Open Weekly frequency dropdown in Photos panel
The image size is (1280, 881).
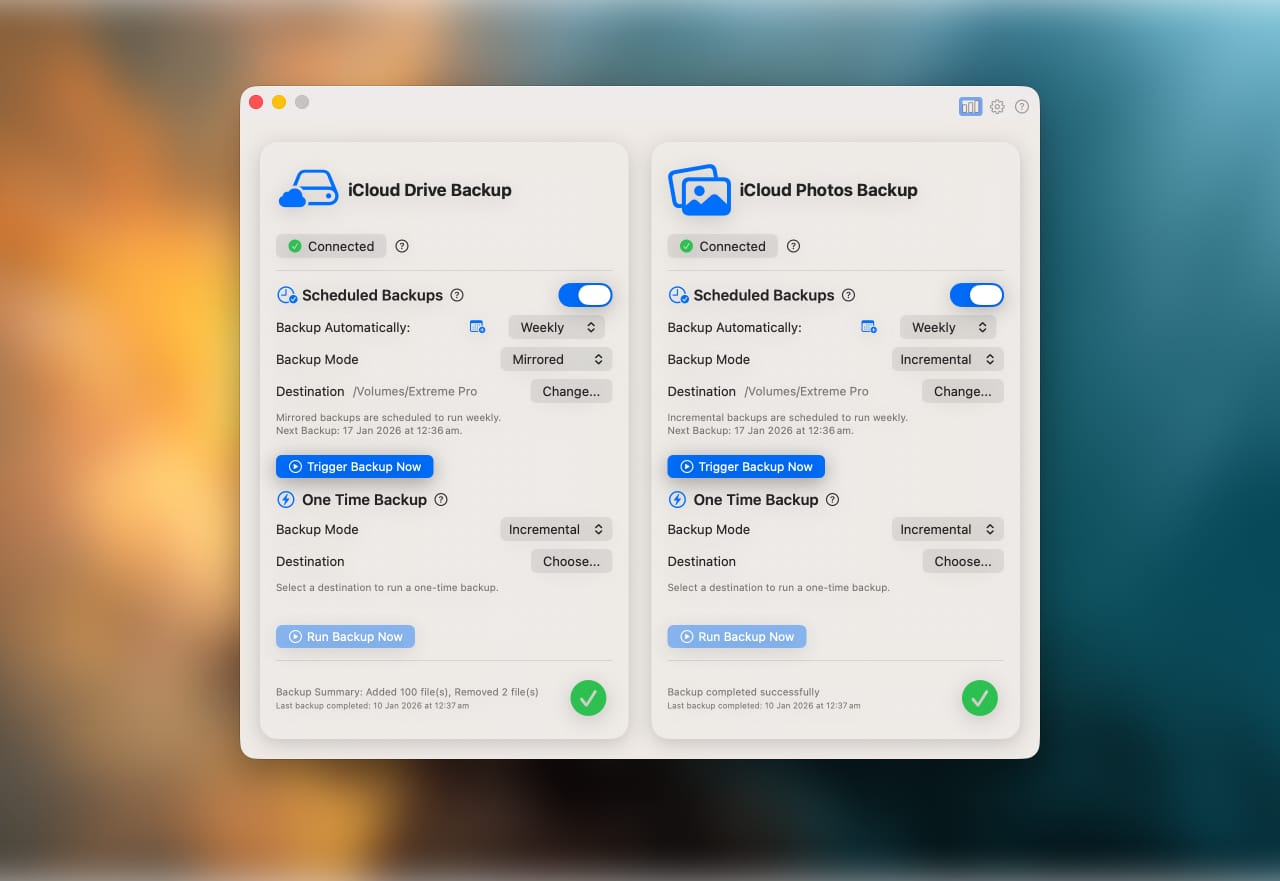948,327
